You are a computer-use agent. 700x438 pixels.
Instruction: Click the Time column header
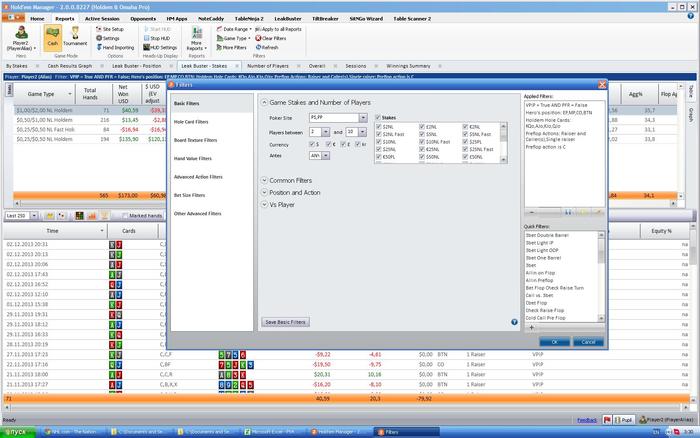52,231
